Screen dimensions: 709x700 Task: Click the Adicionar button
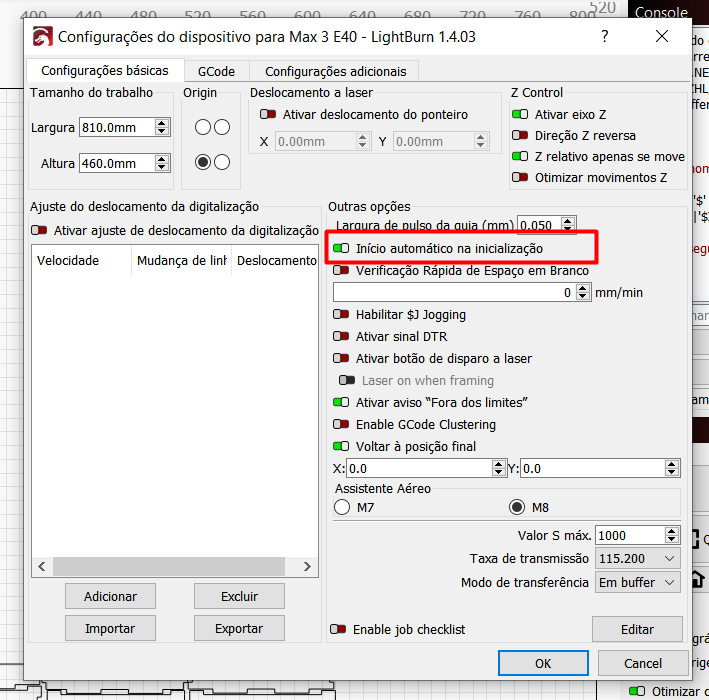pos(110,596)
